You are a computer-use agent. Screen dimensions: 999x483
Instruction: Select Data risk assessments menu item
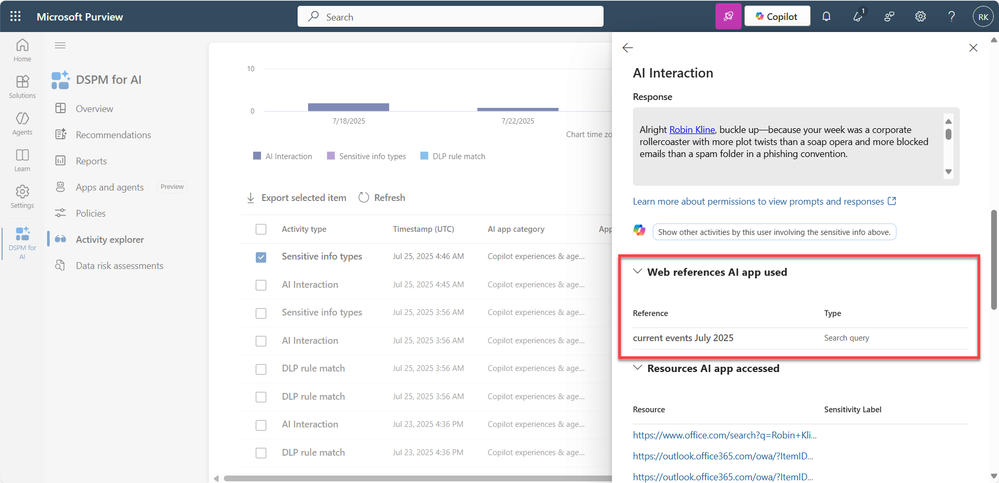pos(119,266)
